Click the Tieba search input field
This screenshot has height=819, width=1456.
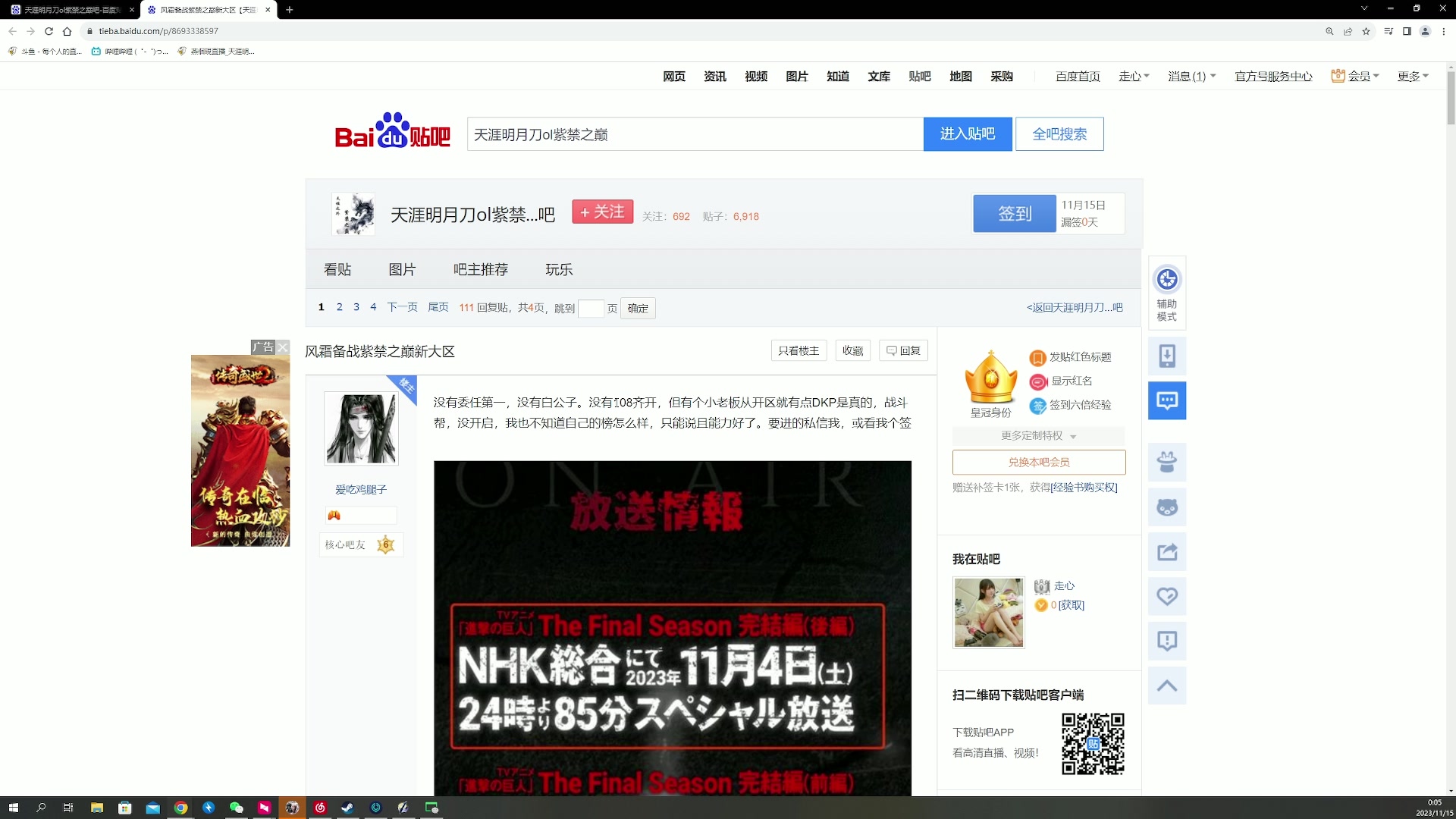point(695,134)
